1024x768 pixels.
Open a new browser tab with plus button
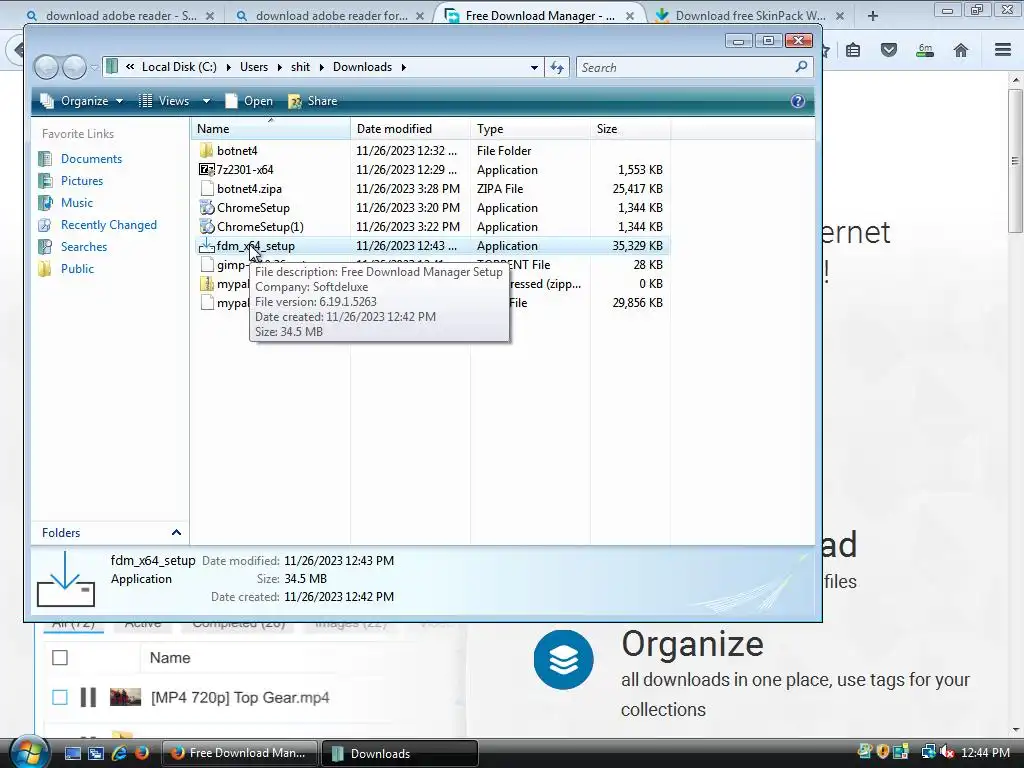pyautogui.click(x=872, y=16)
